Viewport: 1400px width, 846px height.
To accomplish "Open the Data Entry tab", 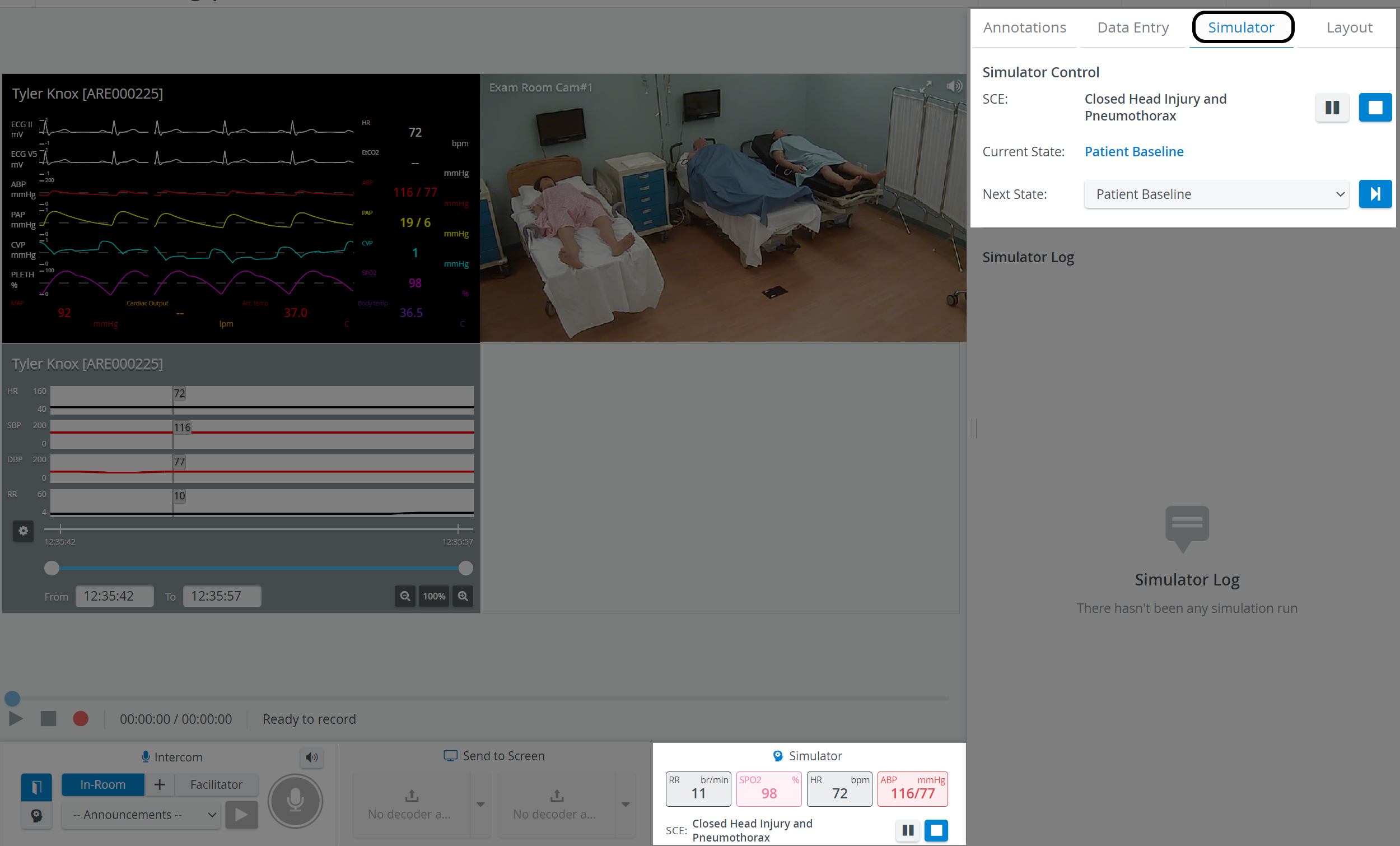I will point(1133,27).
